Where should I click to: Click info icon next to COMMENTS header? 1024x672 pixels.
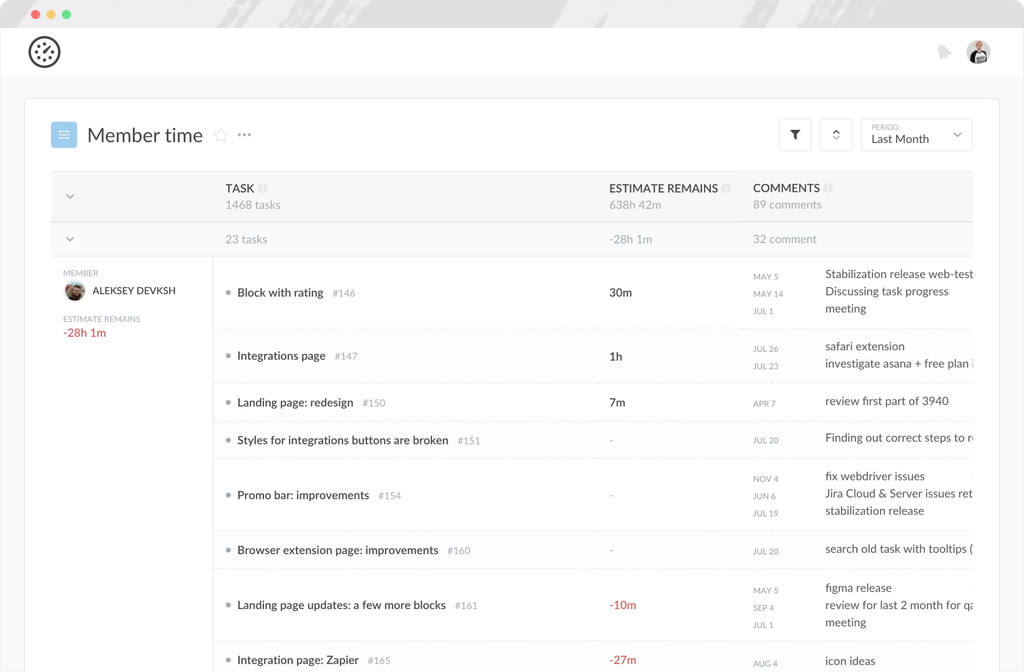[x=829, y=188]
